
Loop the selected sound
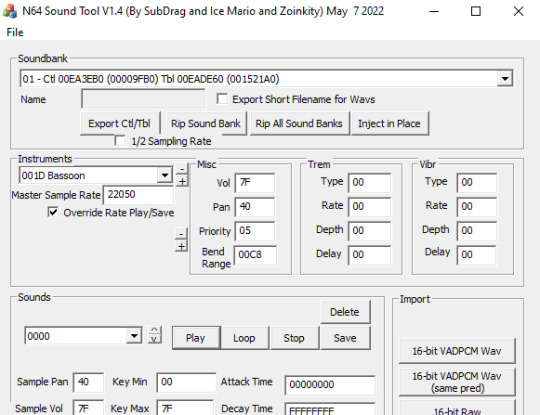pyautogui.click(x=244, y=338)
